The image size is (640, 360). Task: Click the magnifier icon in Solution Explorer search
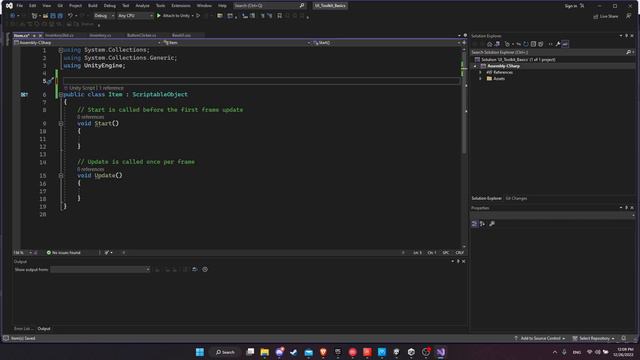click(628, 52)
